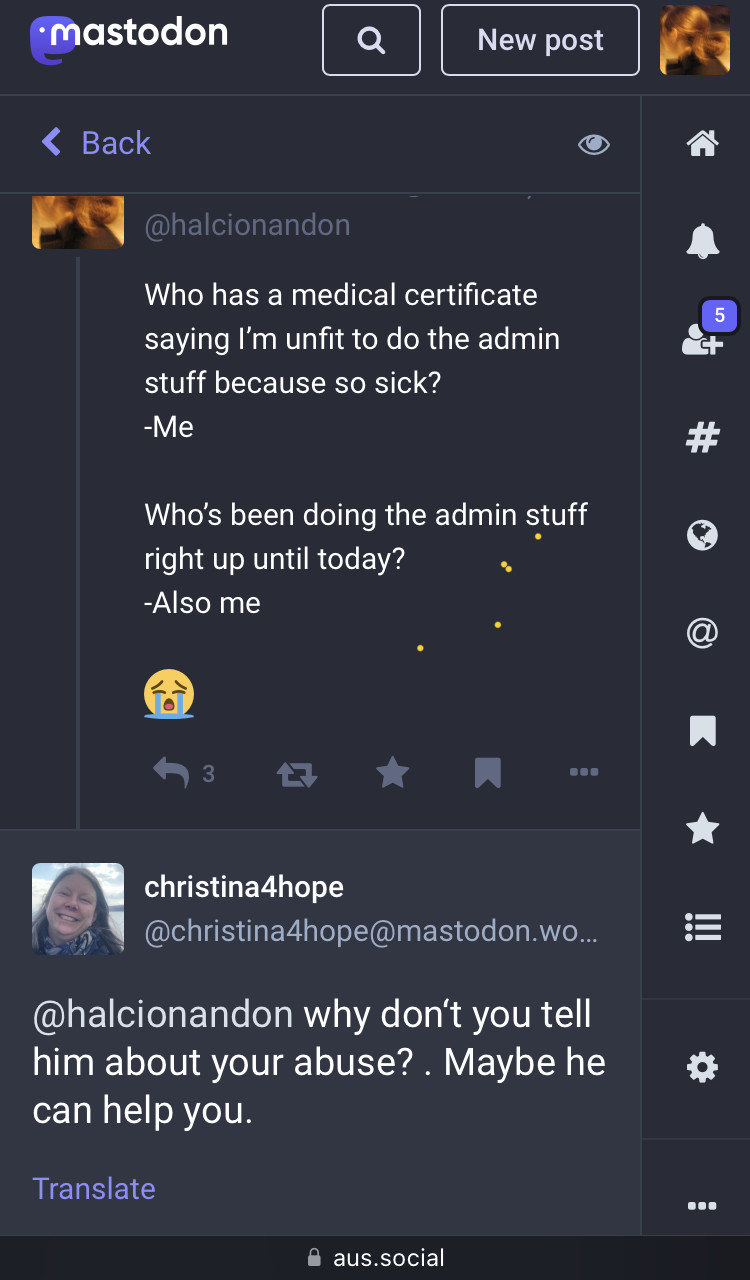Viewport: 750px width, 1280px height.
Task: Expand the sidebar's more menu ellipsis
Action: 702,1206
